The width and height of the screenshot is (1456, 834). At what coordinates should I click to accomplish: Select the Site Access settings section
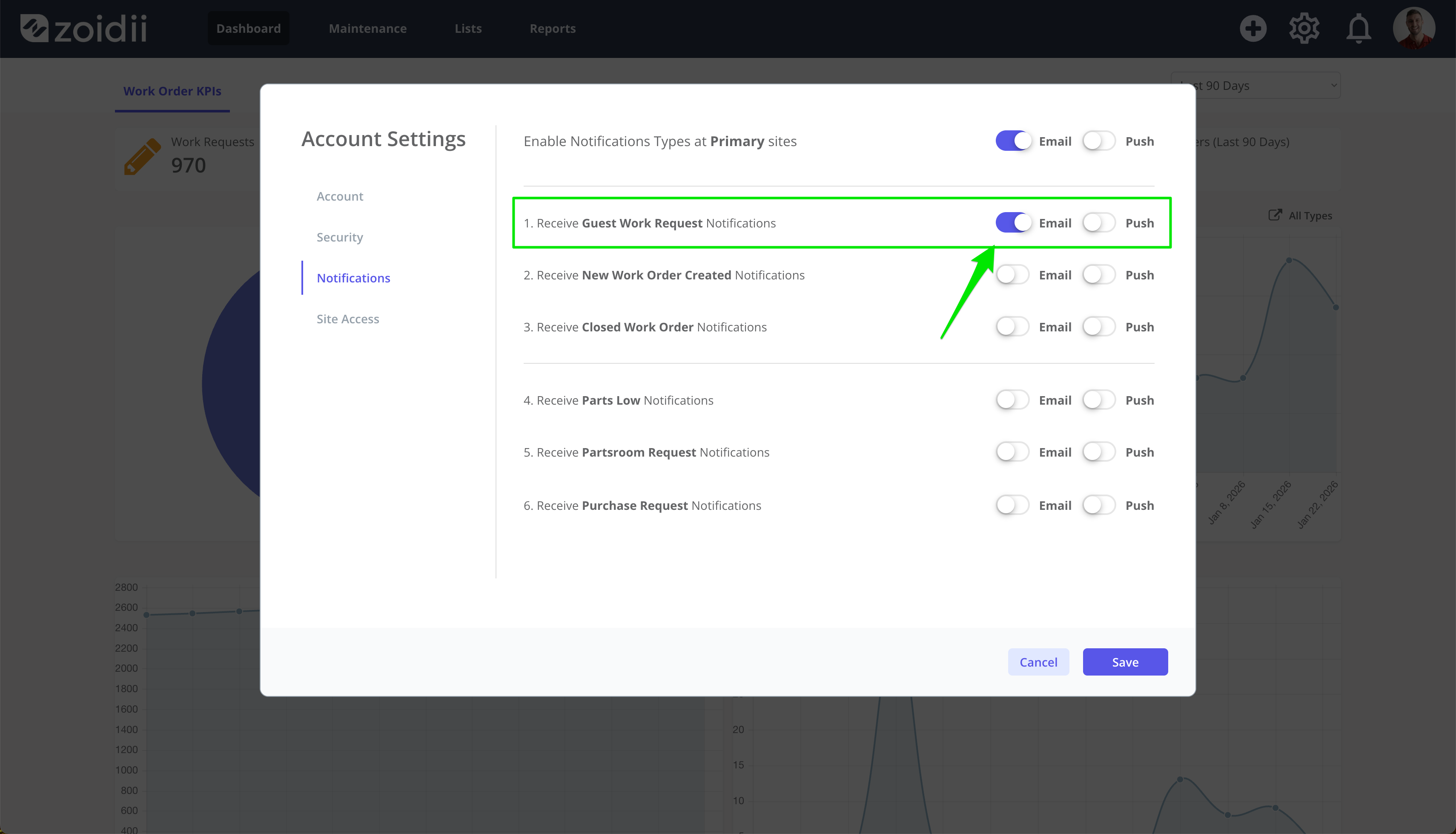tap(348, 319)
